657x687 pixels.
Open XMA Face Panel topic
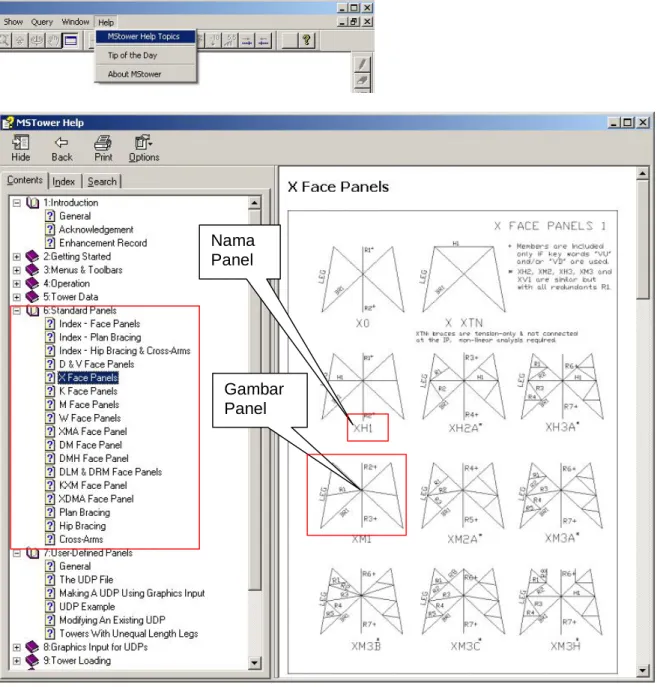[93, 432]
